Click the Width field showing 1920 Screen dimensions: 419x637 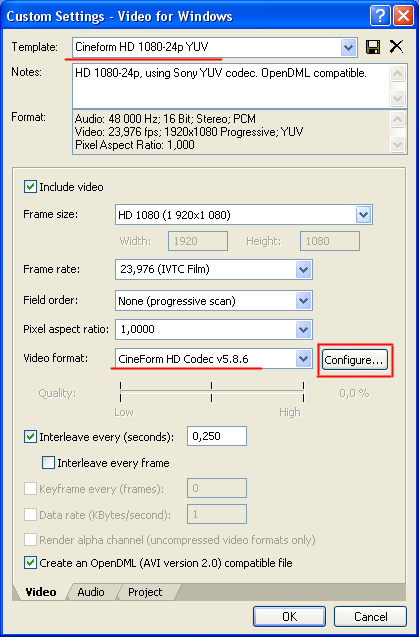point(198,241)
